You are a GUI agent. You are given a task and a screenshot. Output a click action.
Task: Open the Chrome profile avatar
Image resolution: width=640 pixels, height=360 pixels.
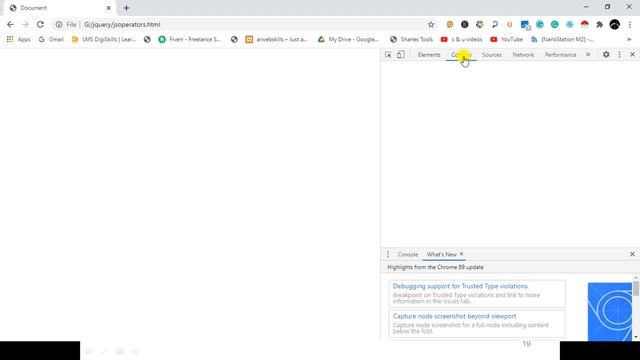click(x=615, y=24)
